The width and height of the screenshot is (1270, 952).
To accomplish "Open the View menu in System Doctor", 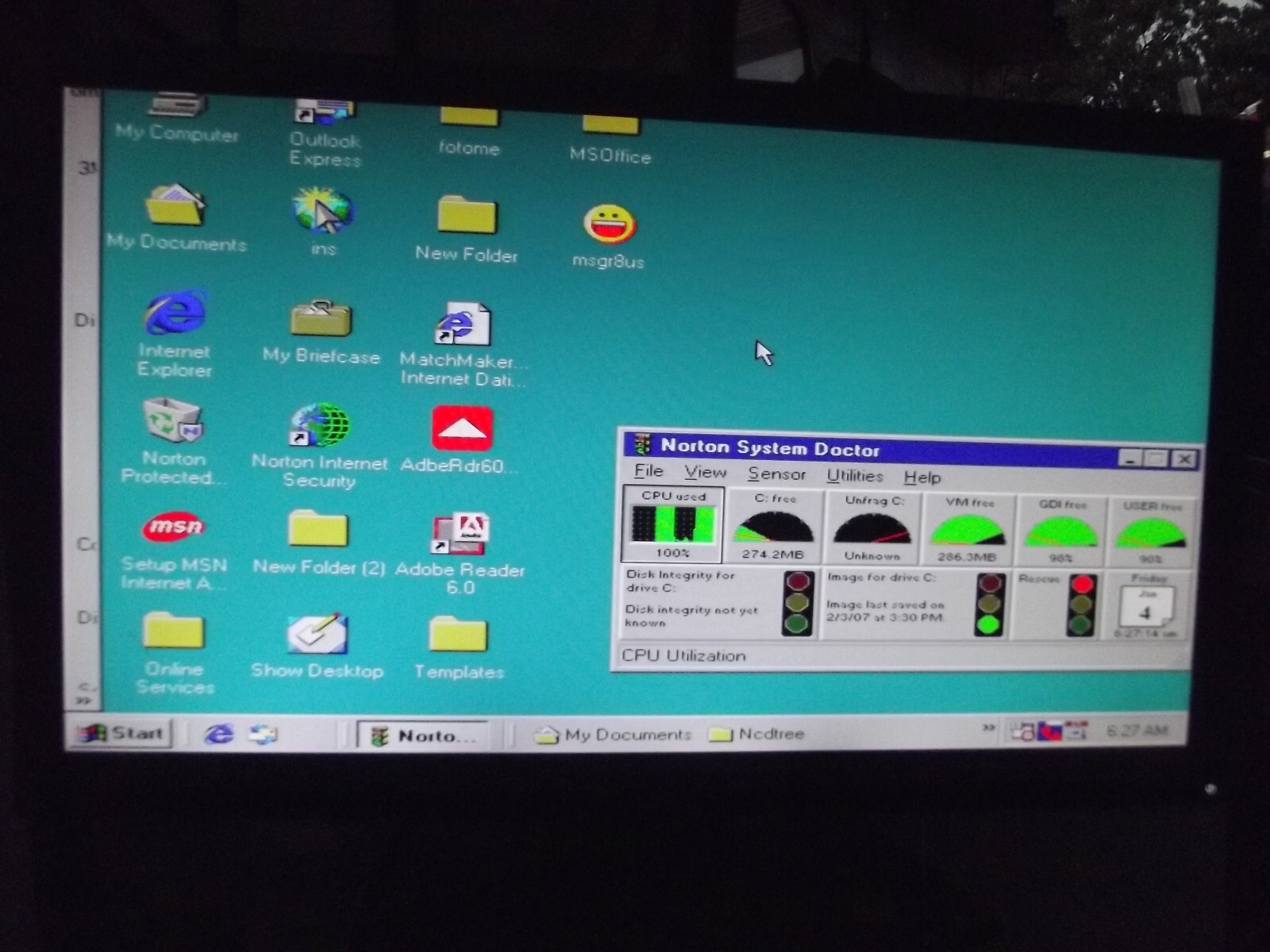I will (x=705, y=473).
